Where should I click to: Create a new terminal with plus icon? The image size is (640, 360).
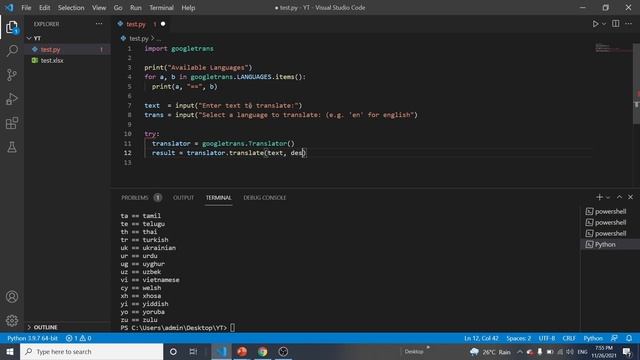(599, 197)
